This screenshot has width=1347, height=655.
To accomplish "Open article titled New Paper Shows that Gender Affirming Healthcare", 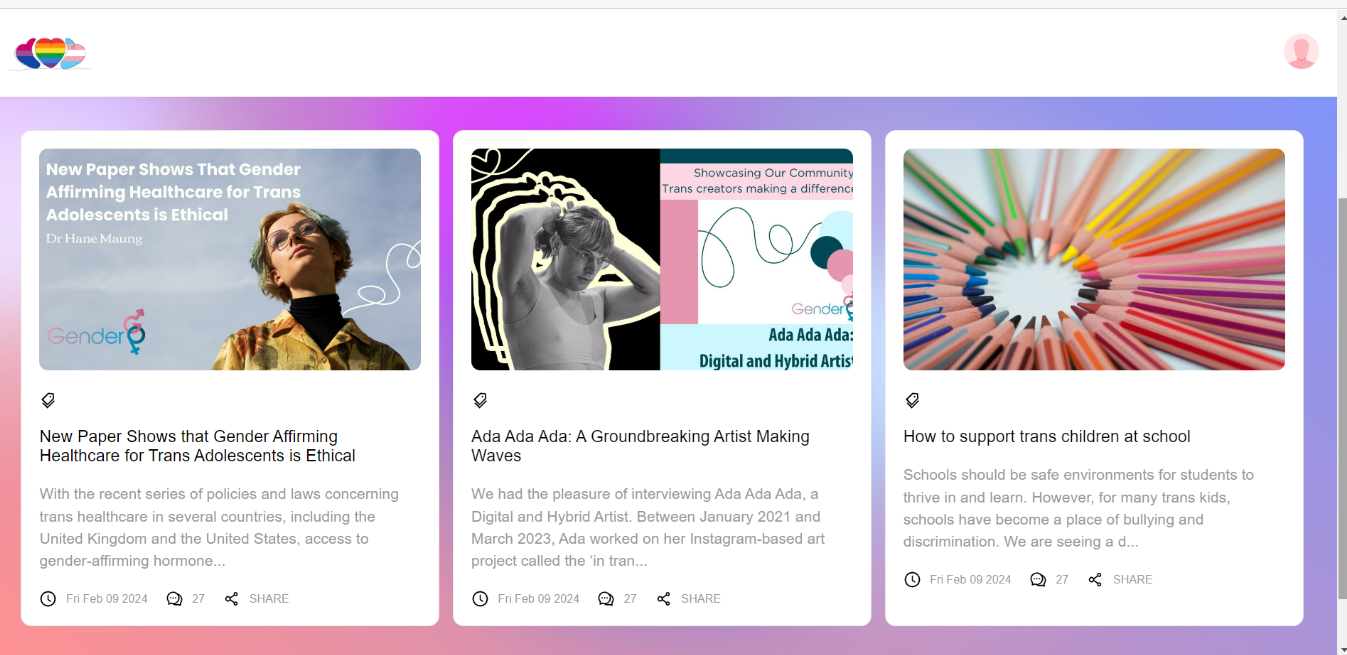I will (197, 446).
